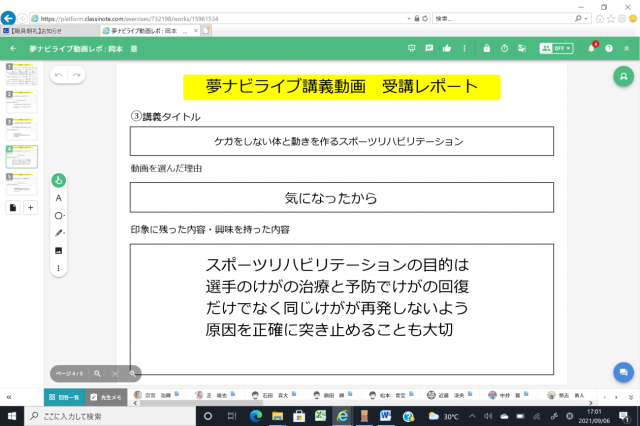Go back using the header arrow
640x426 pixels.
(13, 48)
